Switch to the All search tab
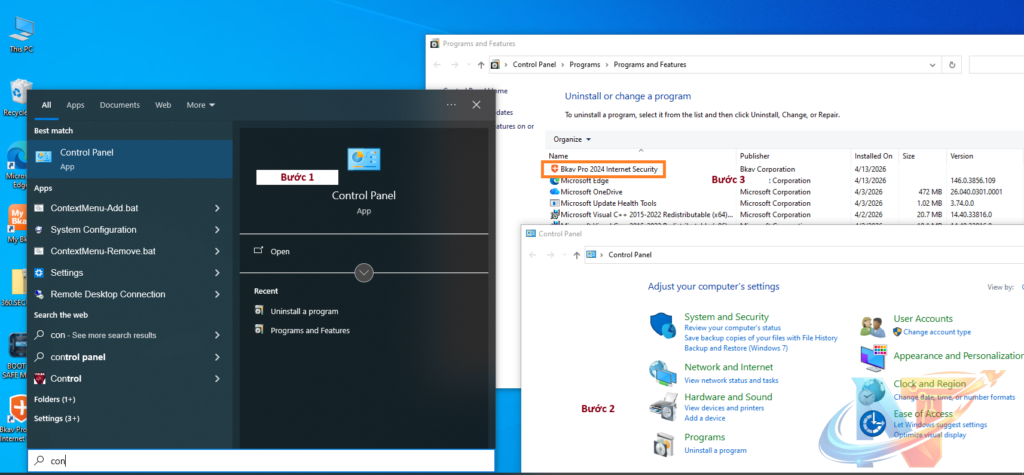Viewport: 1024px width, 475px height. tap(46, 105)
